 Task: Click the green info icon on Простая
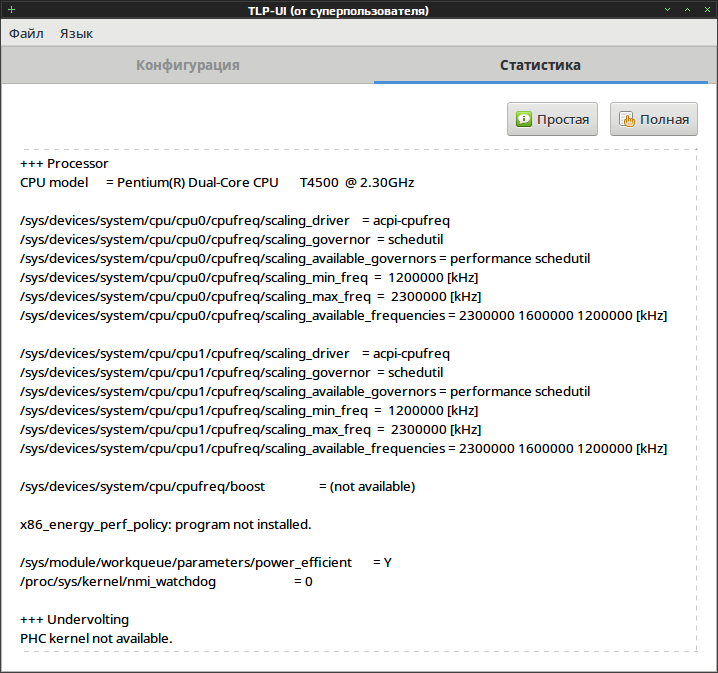524,119
